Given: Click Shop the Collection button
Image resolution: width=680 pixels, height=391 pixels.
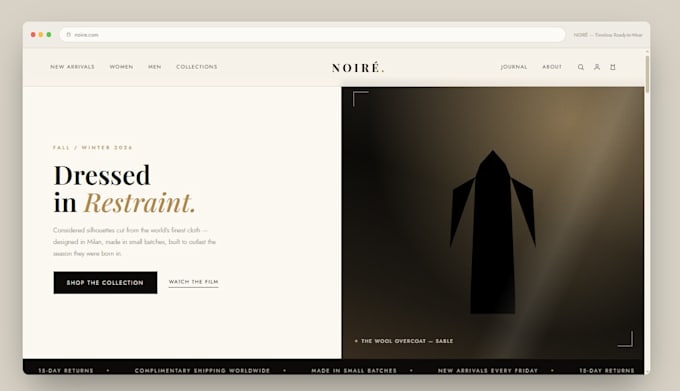Looking at the screenshot, I should pyautogui.click(x=105, y=283).
